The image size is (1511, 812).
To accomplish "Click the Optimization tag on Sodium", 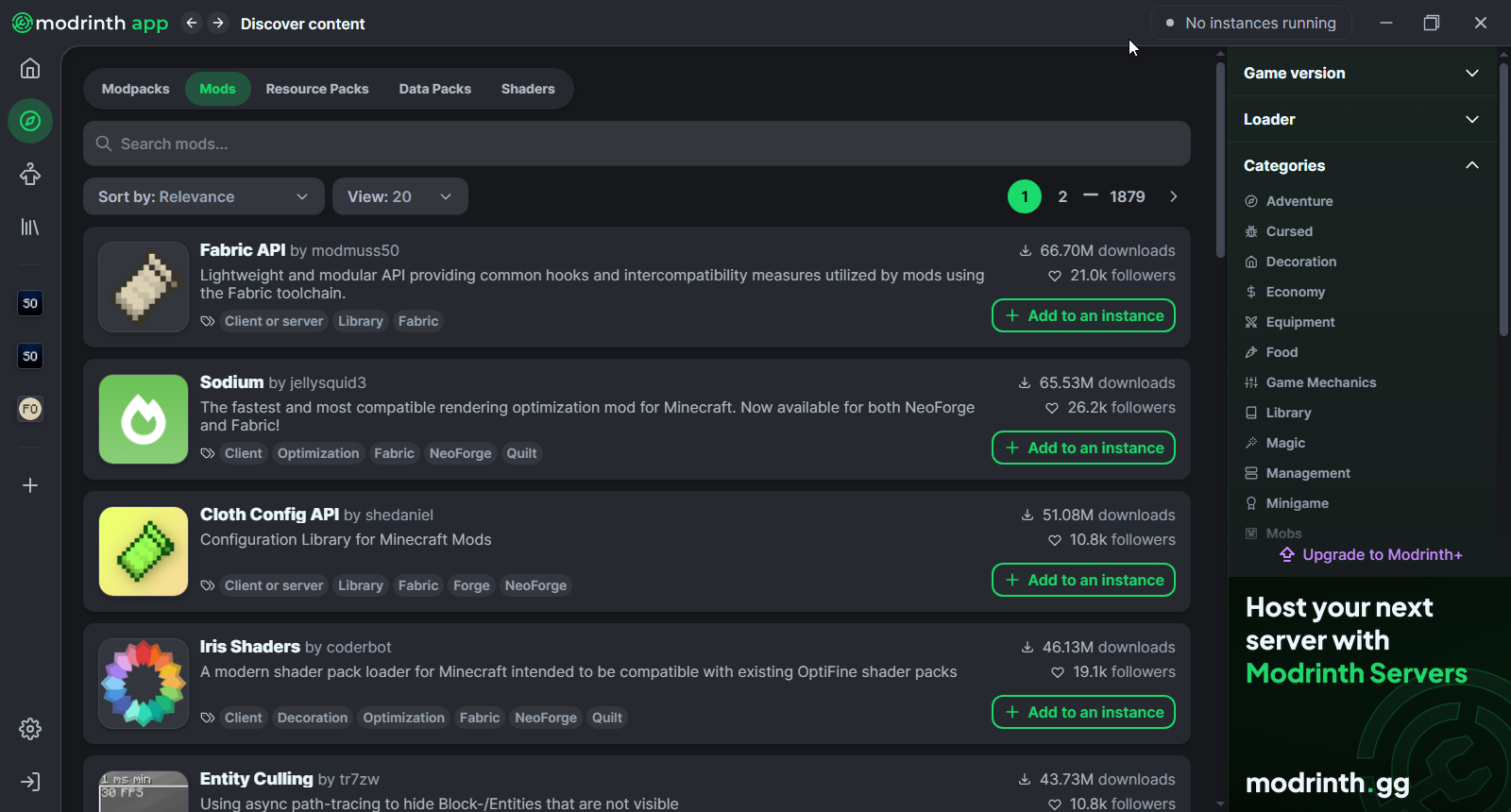I will pyautogui.click(x=318, y=453).
